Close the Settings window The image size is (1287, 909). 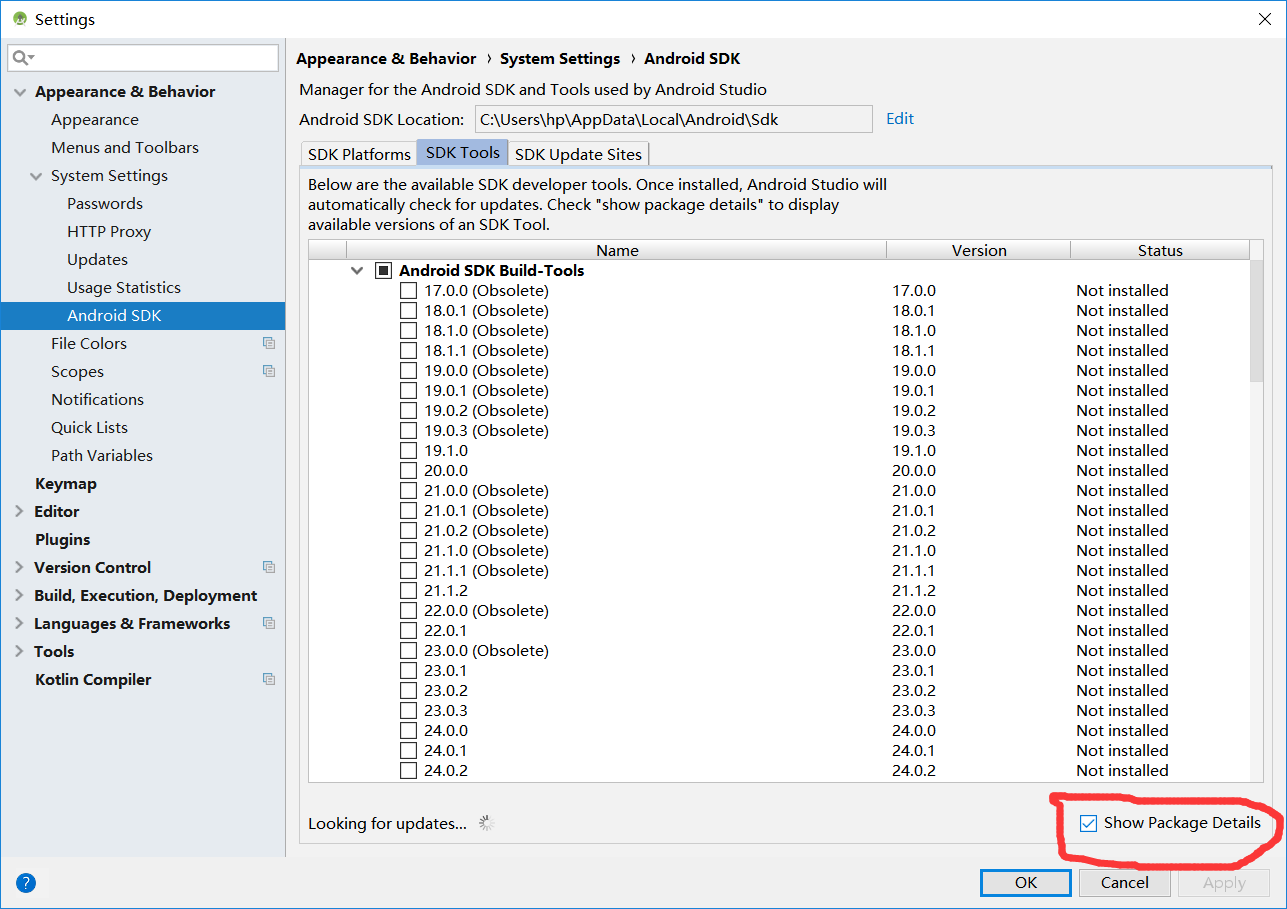tap(1264, 19)
